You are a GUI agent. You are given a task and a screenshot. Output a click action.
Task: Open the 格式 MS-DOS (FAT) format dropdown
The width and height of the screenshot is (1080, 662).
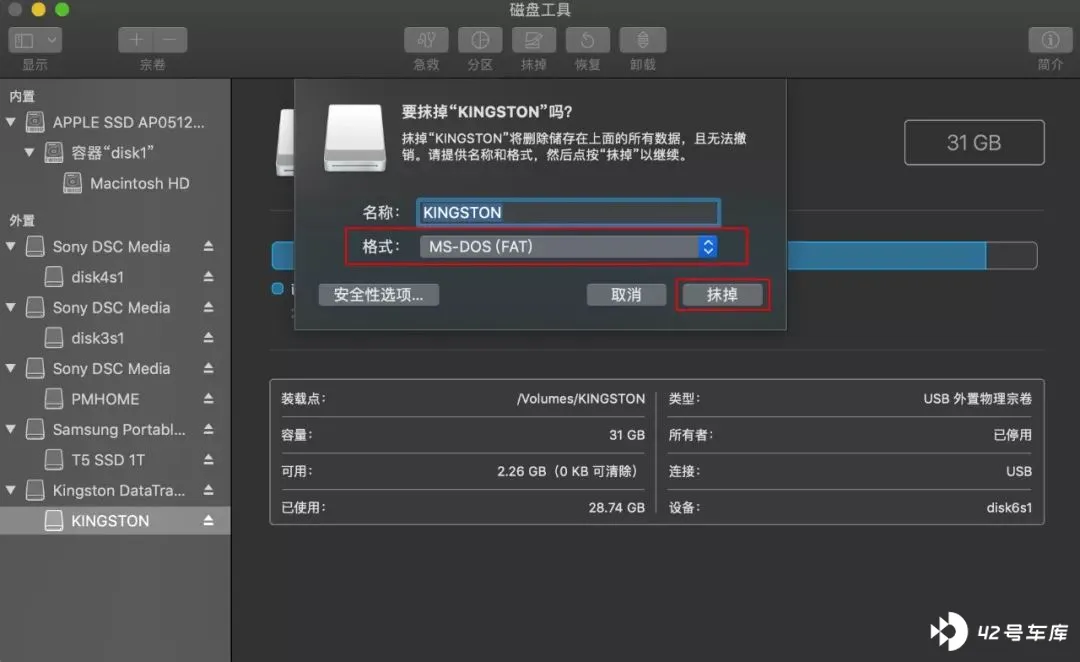pos(568,247)
